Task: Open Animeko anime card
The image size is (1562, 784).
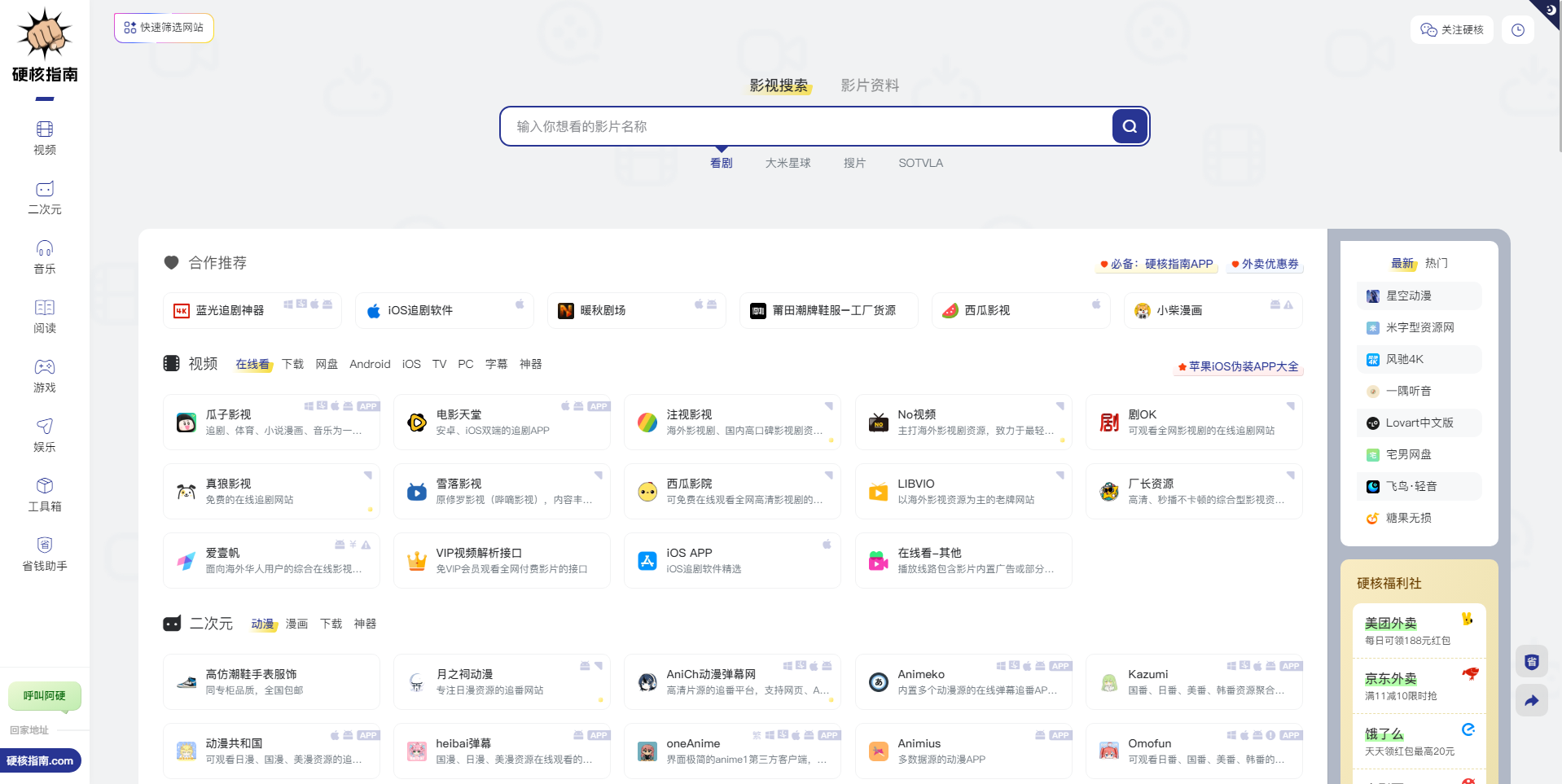Action: 964,681
